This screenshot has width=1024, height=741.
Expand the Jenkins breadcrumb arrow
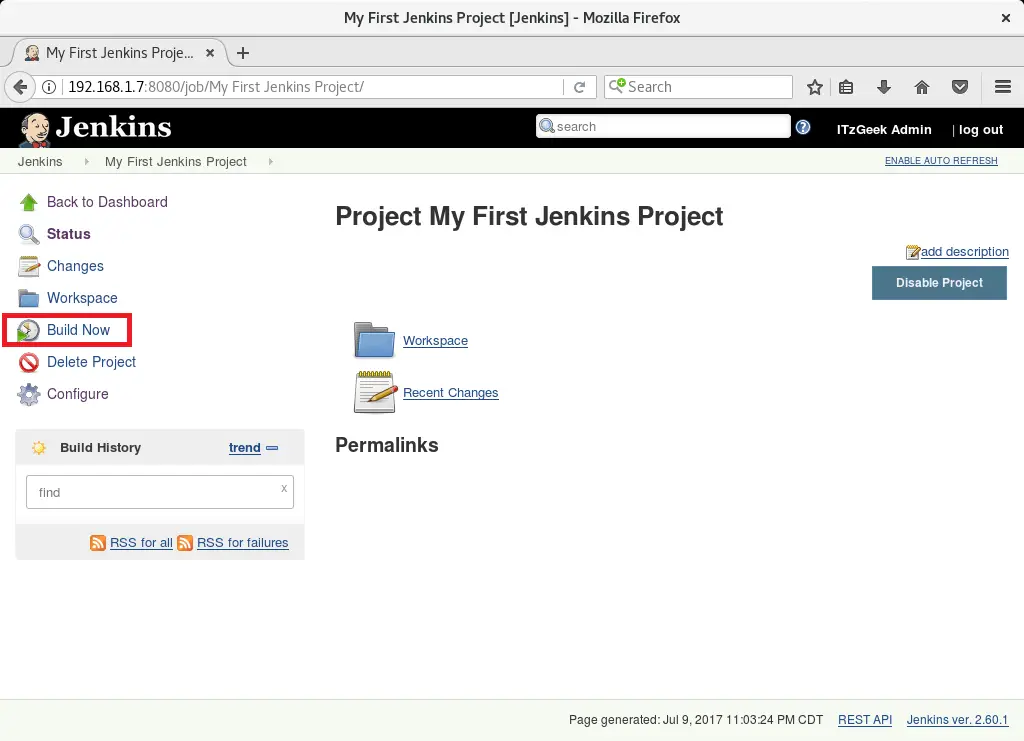coord(86,162)
